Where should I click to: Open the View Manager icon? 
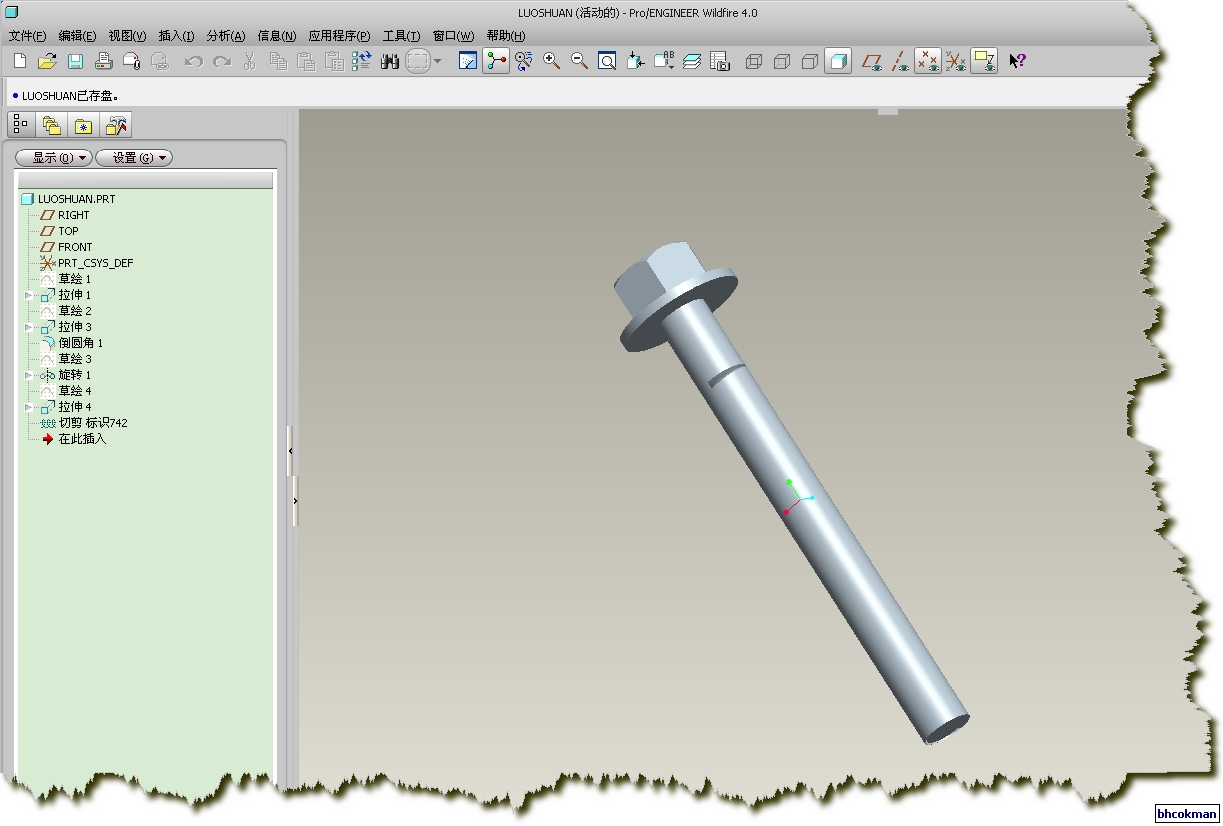pyautogui.click(x=720, y=61)
